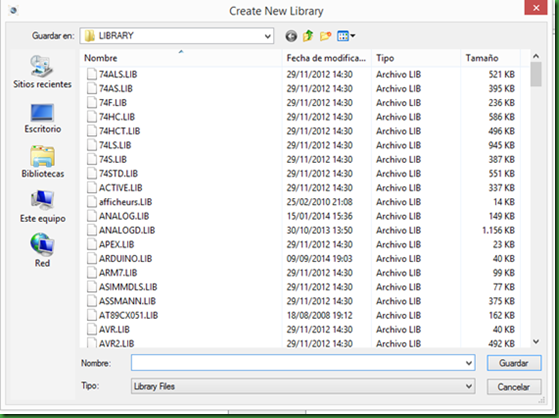This screenshot has width=559, height=418.
Task: Sort by Tamaño column header
Action: coord(490,58)
